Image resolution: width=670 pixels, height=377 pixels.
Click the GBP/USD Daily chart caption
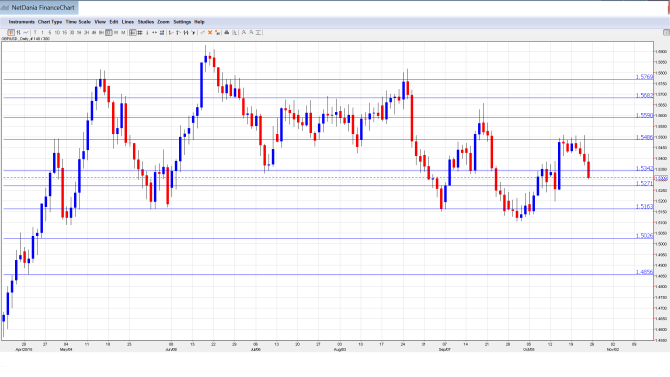pyautogui.click(x=26, y=39)
